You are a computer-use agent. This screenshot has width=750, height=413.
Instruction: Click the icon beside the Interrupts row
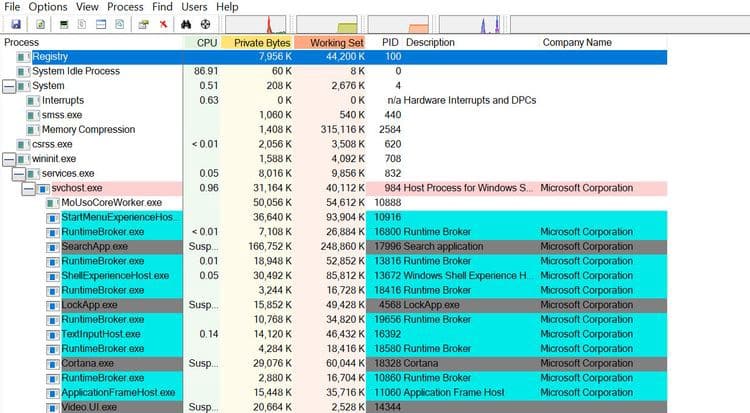(32, 101)
